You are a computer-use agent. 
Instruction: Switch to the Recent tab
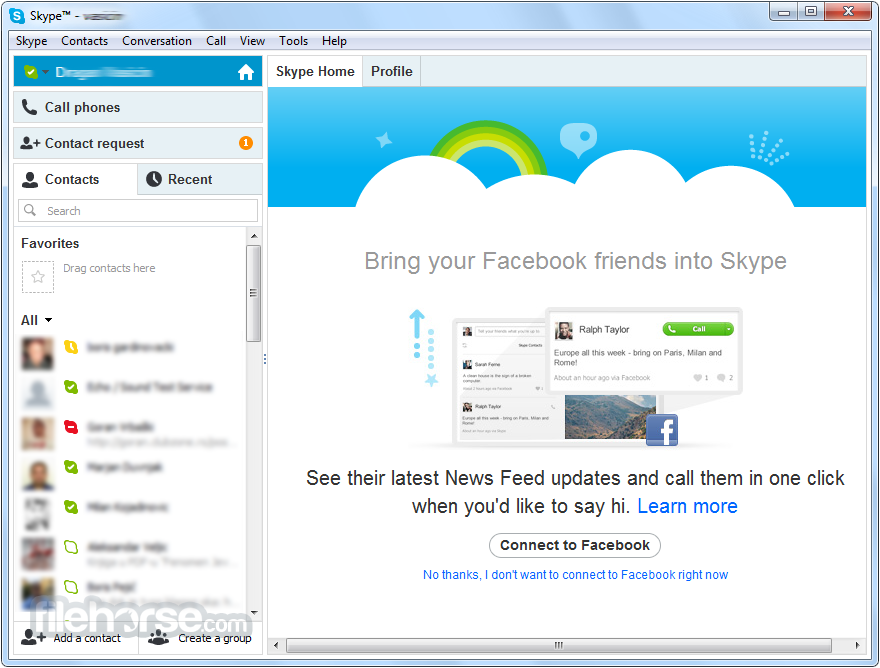(x=190, y=179)
